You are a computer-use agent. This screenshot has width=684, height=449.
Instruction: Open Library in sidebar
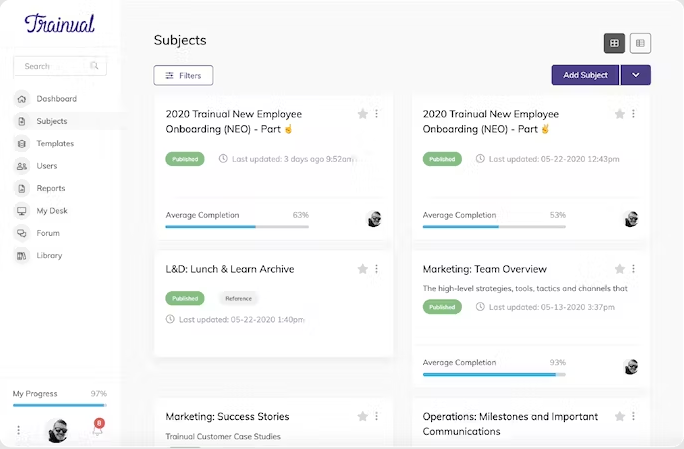(49, 256)
